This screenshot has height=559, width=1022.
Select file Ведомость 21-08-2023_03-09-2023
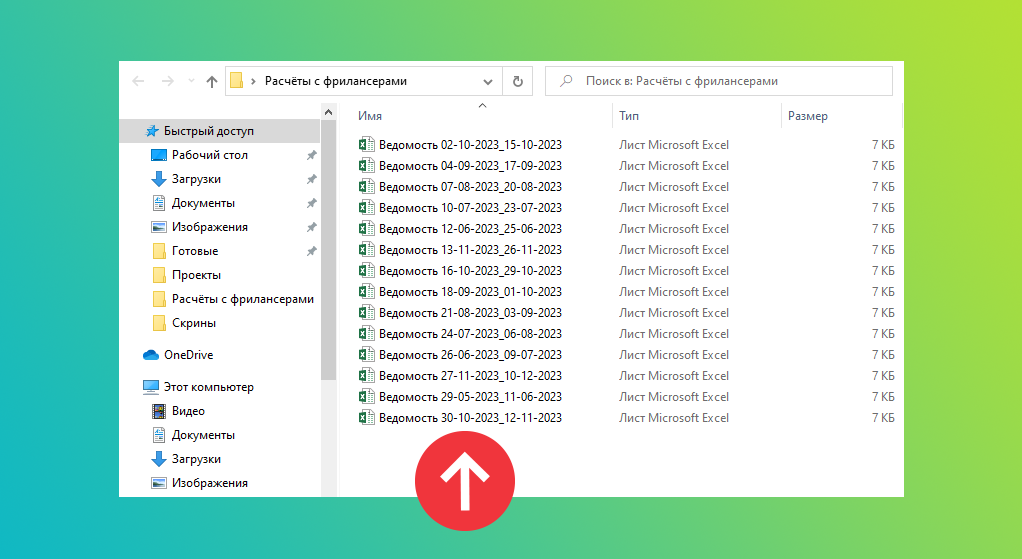470,313
